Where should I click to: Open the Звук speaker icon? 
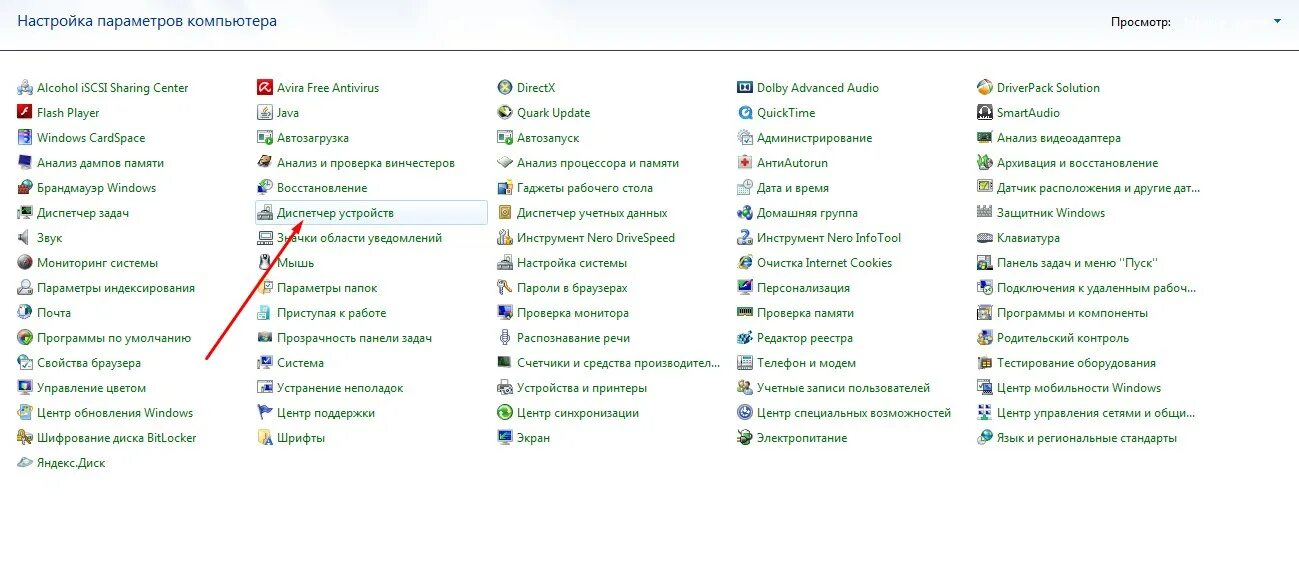[x=25, y=238]
